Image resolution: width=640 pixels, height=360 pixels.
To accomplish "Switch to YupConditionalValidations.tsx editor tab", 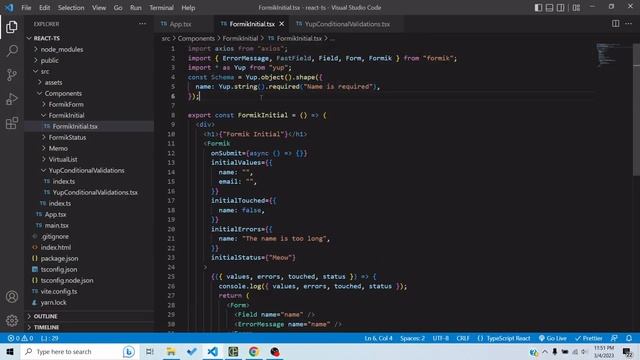I will click(x=347, y=24).
